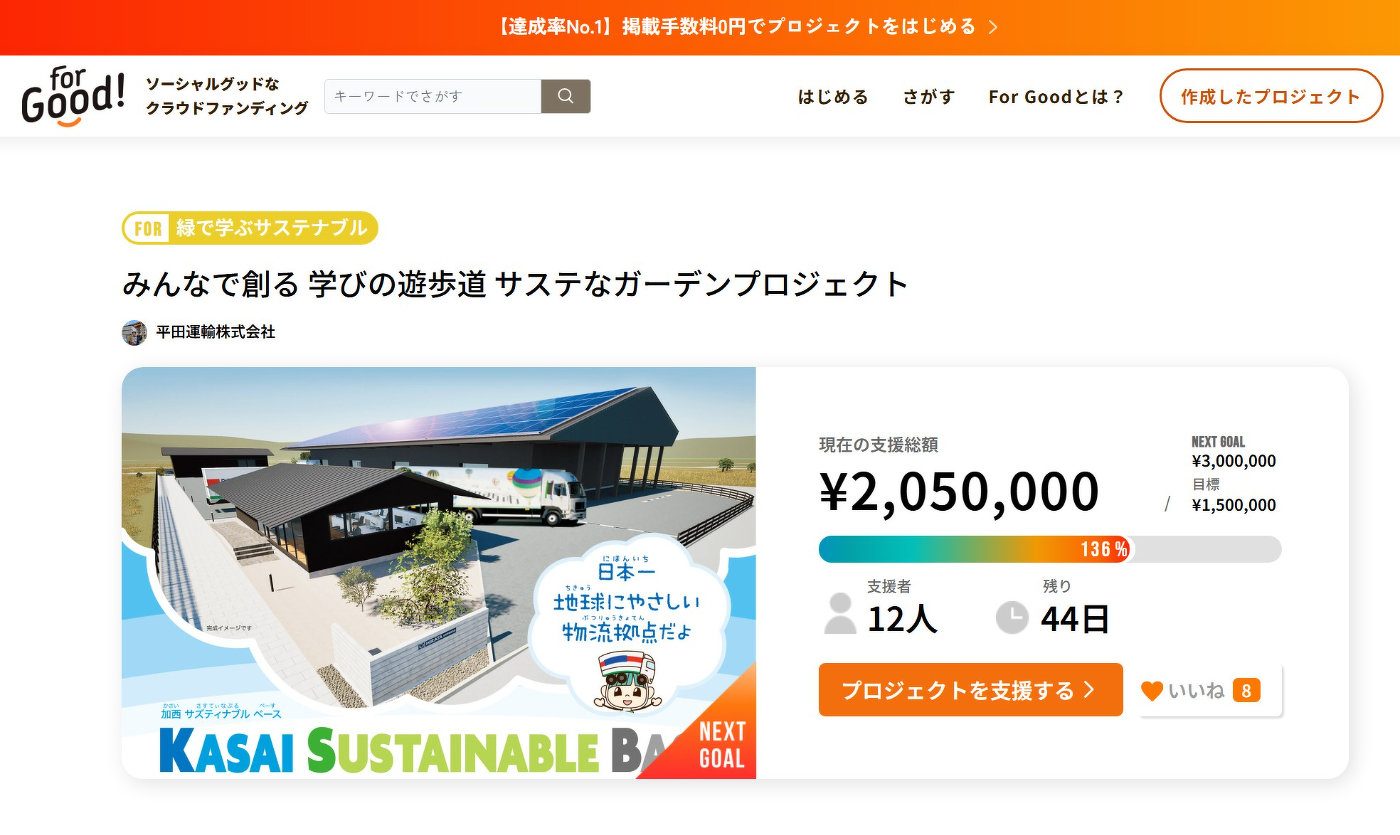Click the 平田運輸株式会社 avatar icon
The width and height of the screenshot is (1400, 835).
click(x=134, y=332)
